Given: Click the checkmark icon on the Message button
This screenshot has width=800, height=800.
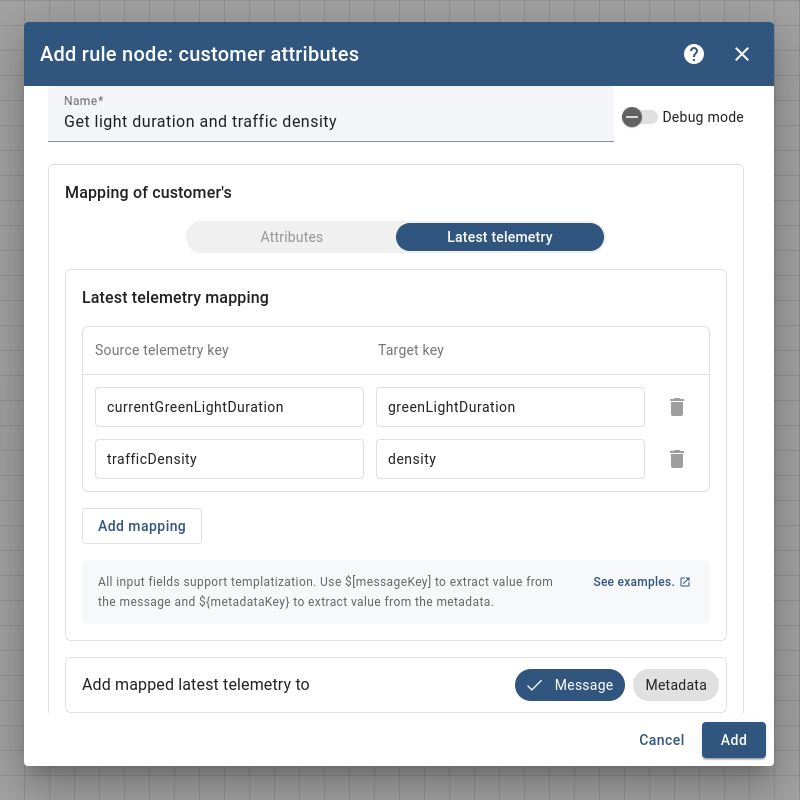Looking at the screenshot, I should (533, 685).
